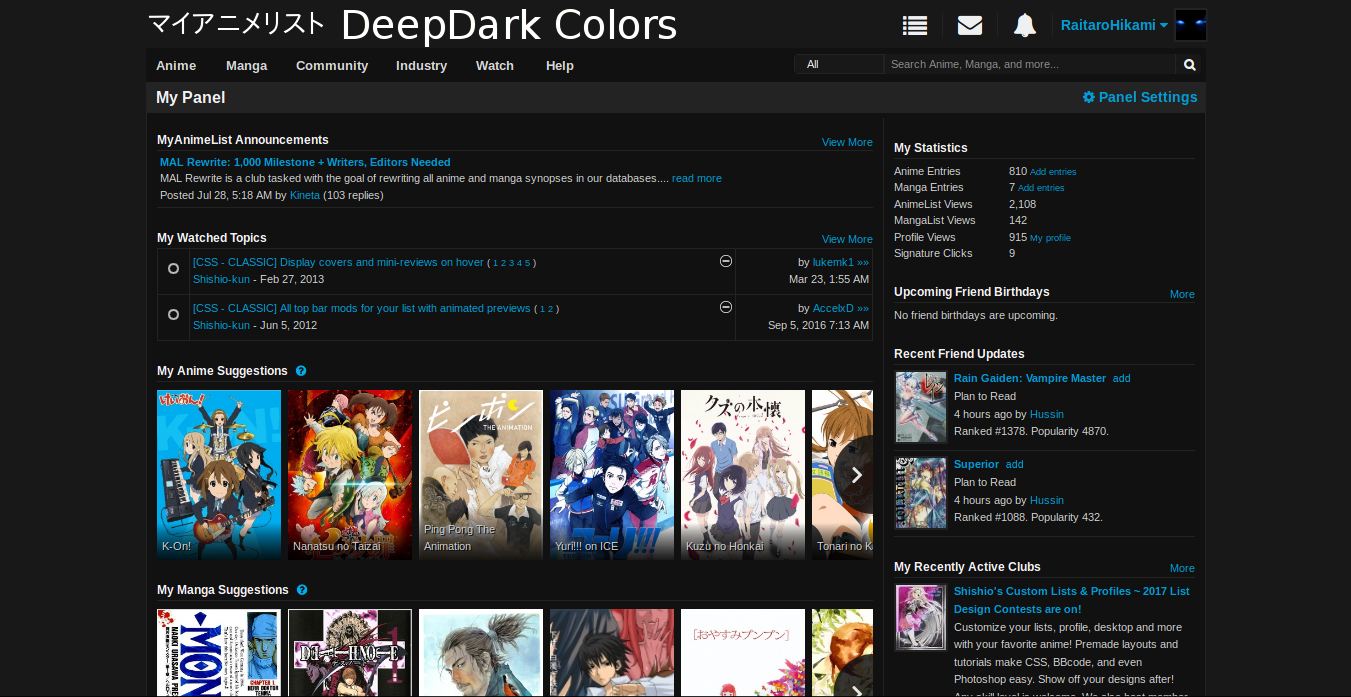This screenshot has width=1351, height=697.
Task: Open the Superior manga link
Action: [x=976, y=464]
